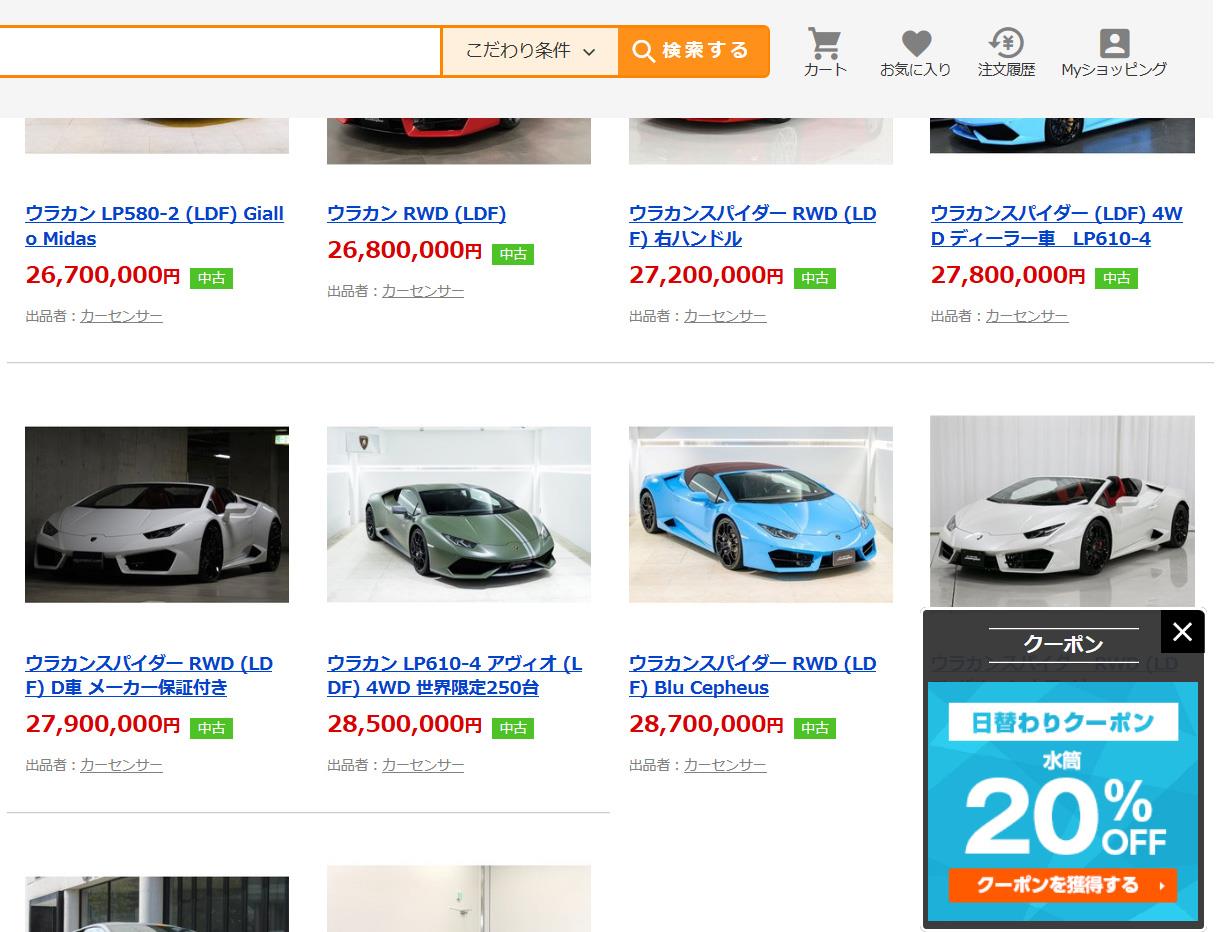Click 中古 badge beside 28,700,000円
1217x932 pixels.
(815, 728)
